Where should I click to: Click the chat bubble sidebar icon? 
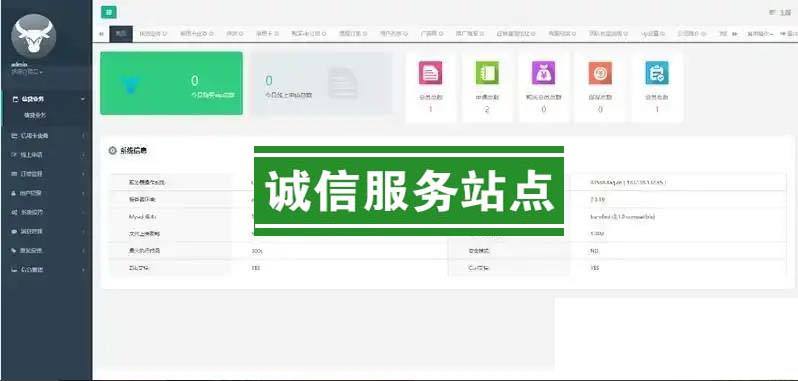pos(14,231)
